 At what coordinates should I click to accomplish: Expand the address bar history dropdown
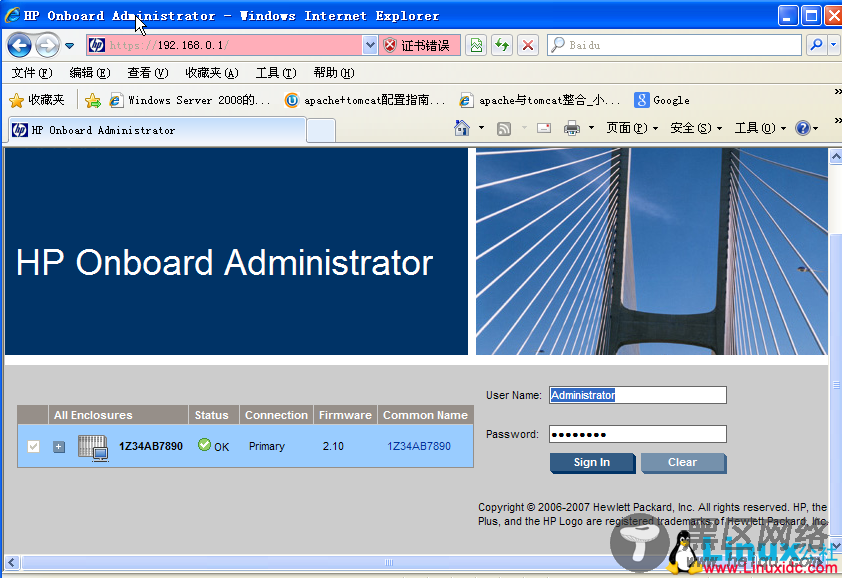pos(369,45)
